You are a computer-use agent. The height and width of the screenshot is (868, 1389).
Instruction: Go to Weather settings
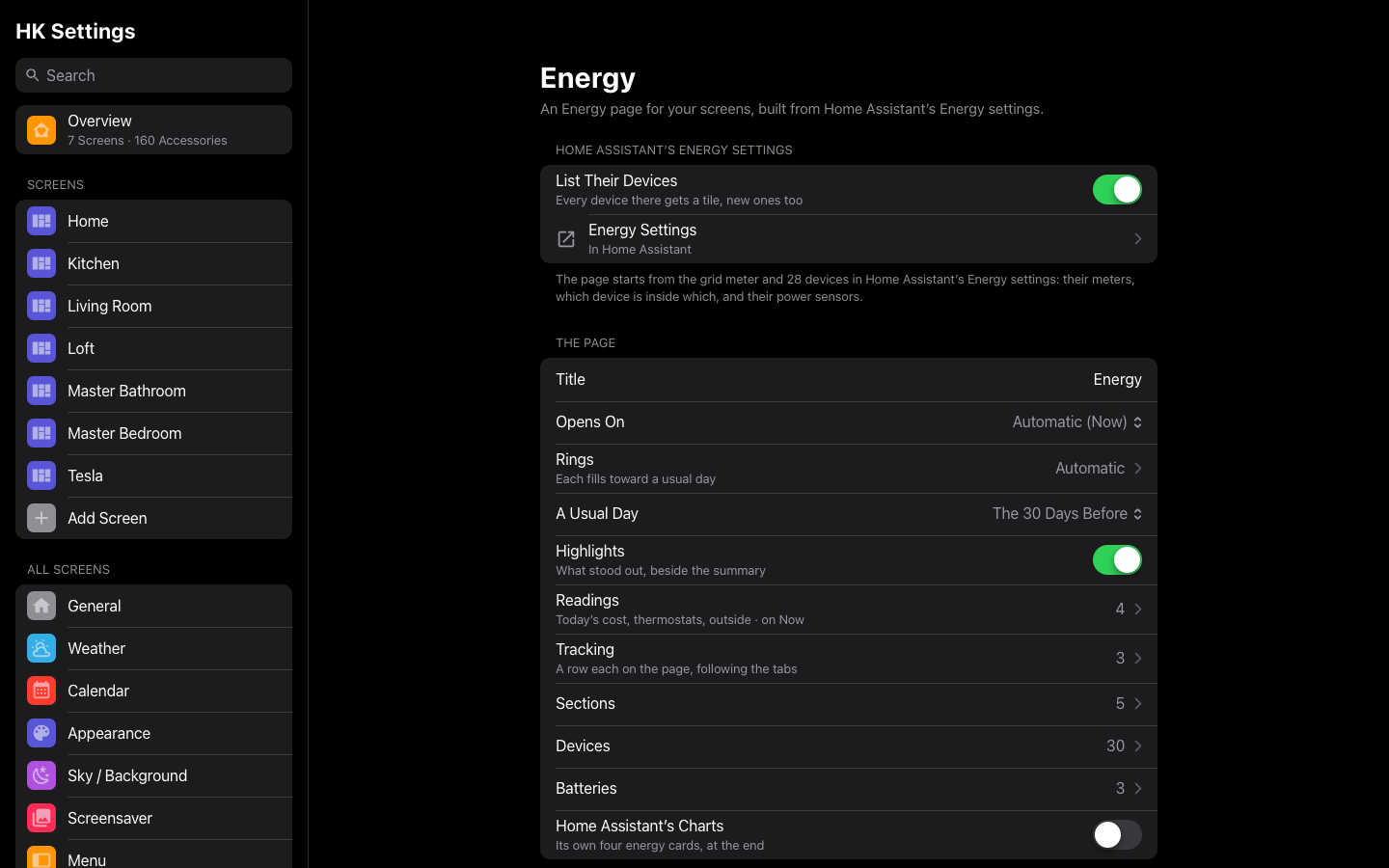[x=153, y=648]
